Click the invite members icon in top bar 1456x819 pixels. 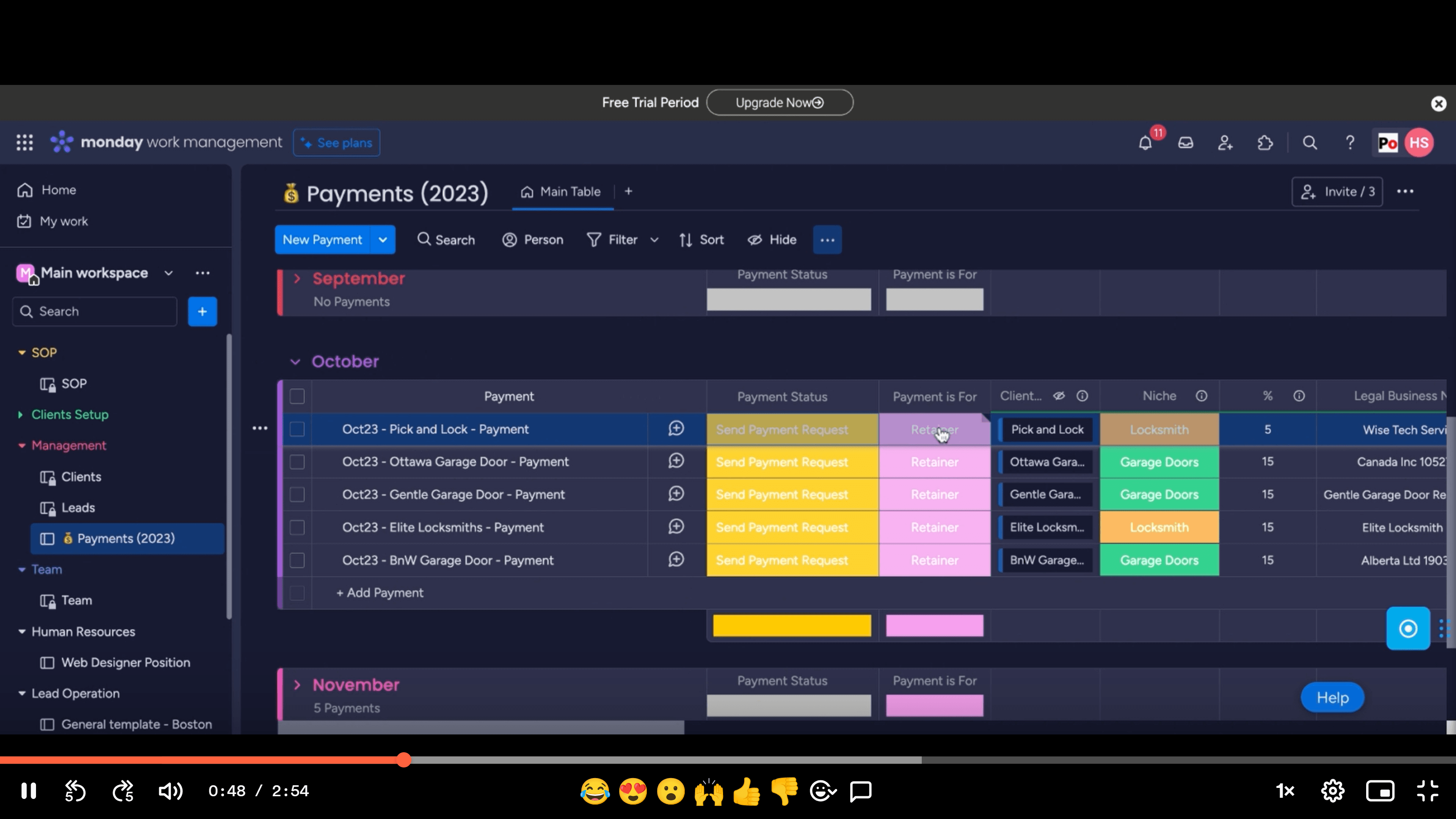1225,143
